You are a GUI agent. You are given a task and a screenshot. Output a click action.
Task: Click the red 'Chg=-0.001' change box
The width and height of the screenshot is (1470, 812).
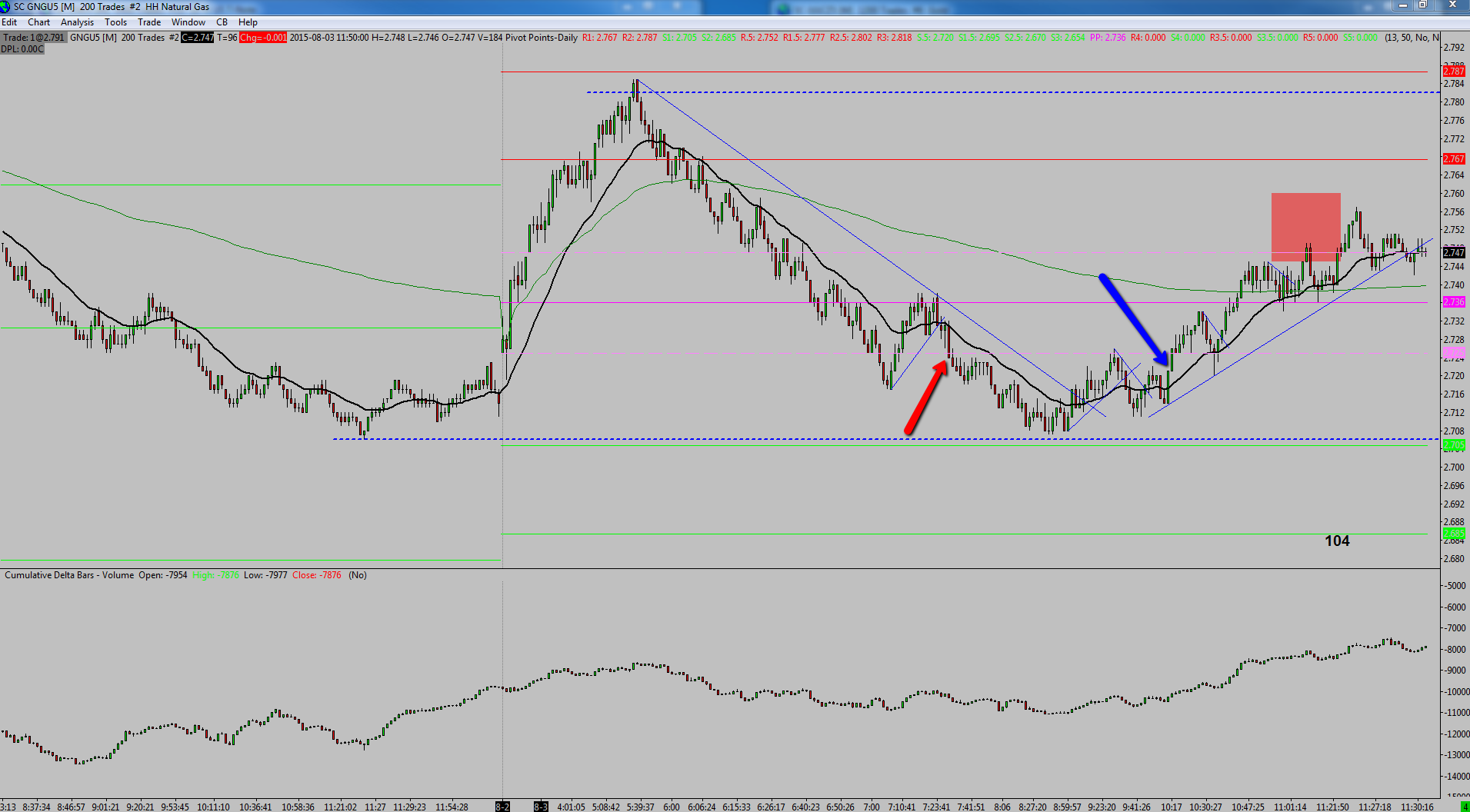(263, 38)
